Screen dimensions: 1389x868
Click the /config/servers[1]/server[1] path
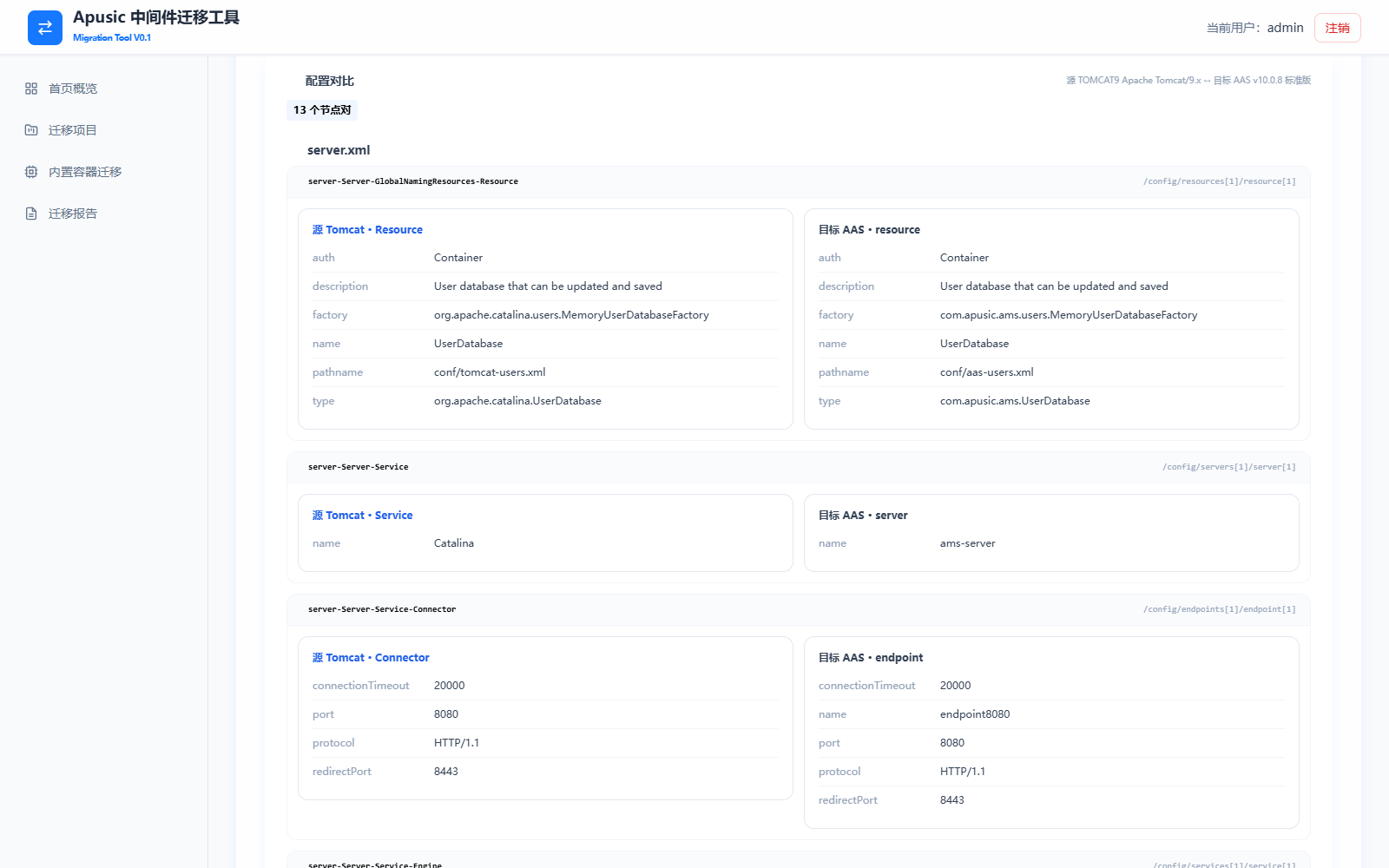click(1229, 467)
